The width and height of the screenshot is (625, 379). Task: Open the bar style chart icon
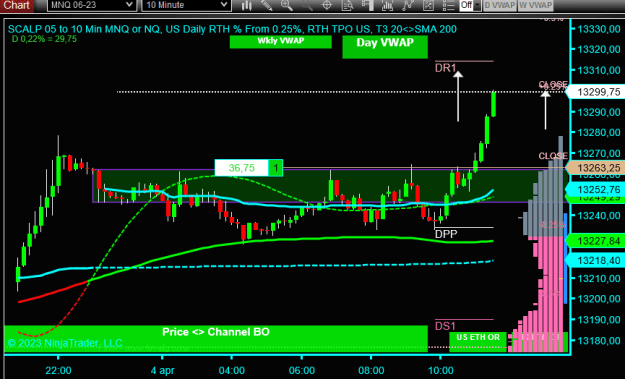click(x=247, y=5)
